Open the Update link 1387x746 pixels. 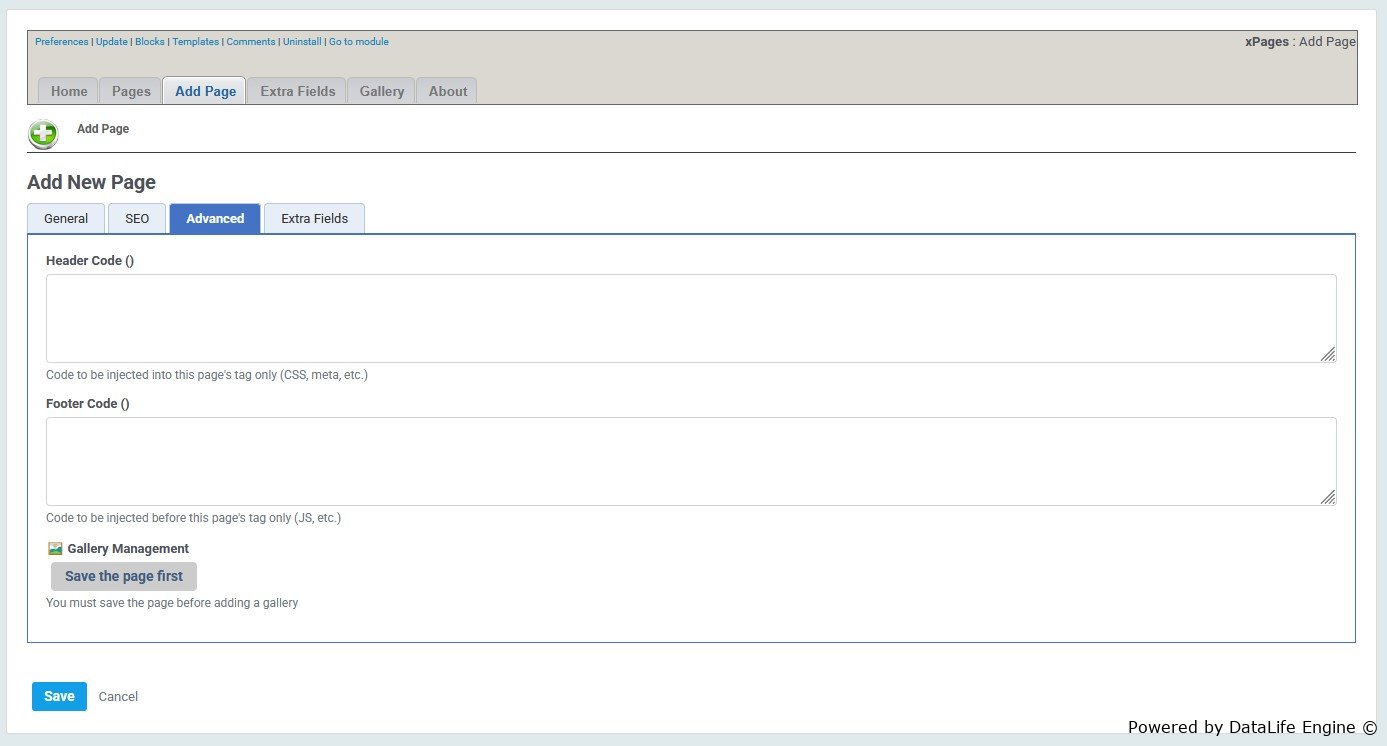pos(111,42)
